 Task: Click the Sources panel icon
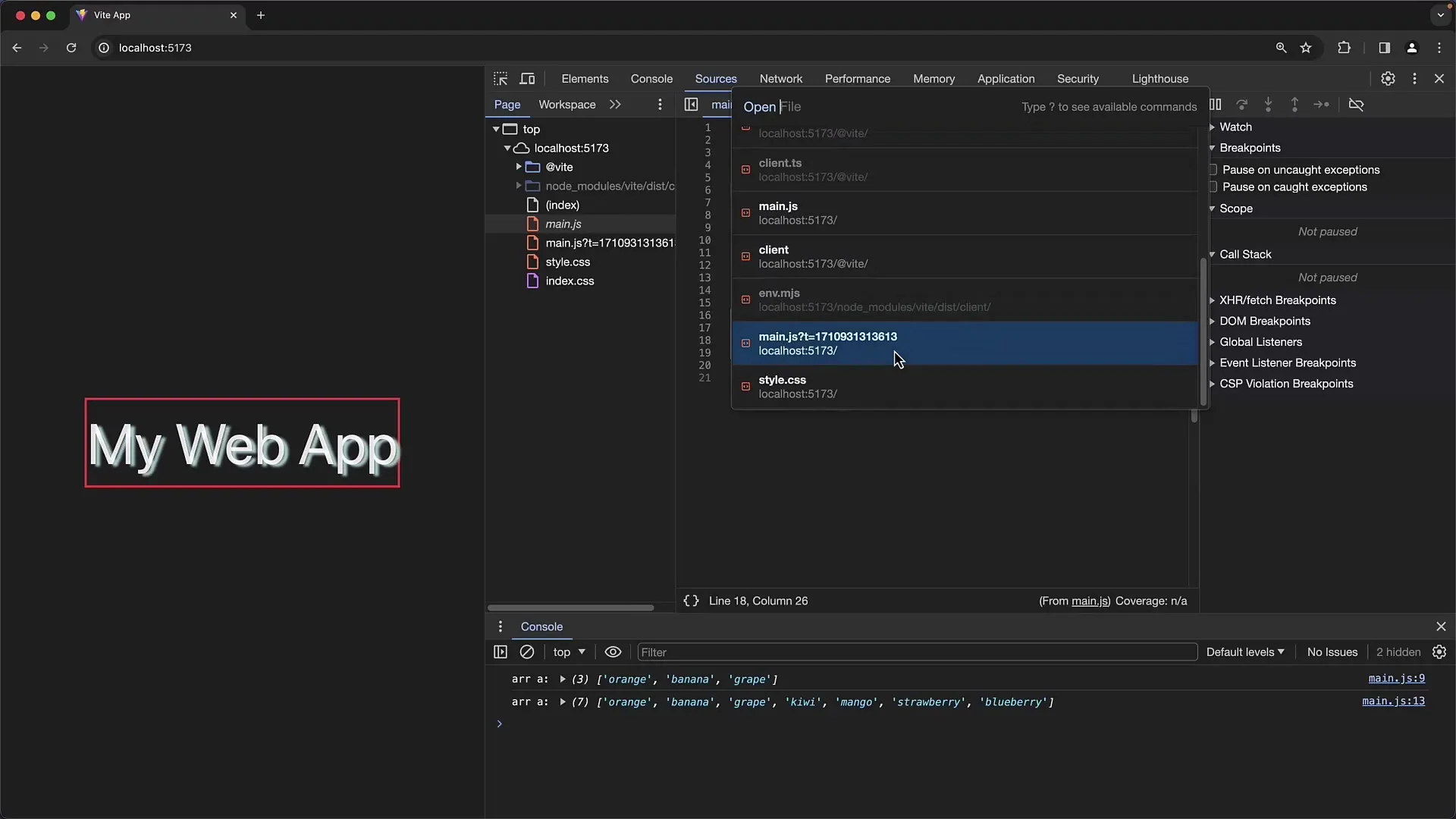pyautogui.click(x=716, y=78)
